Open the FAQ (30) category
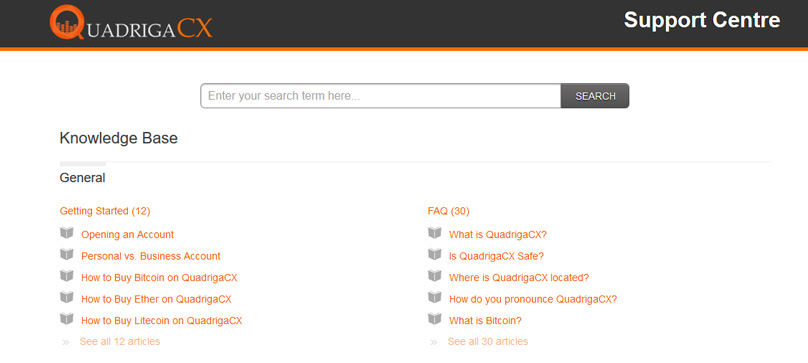The image size is (808, 363). (448, 211)
